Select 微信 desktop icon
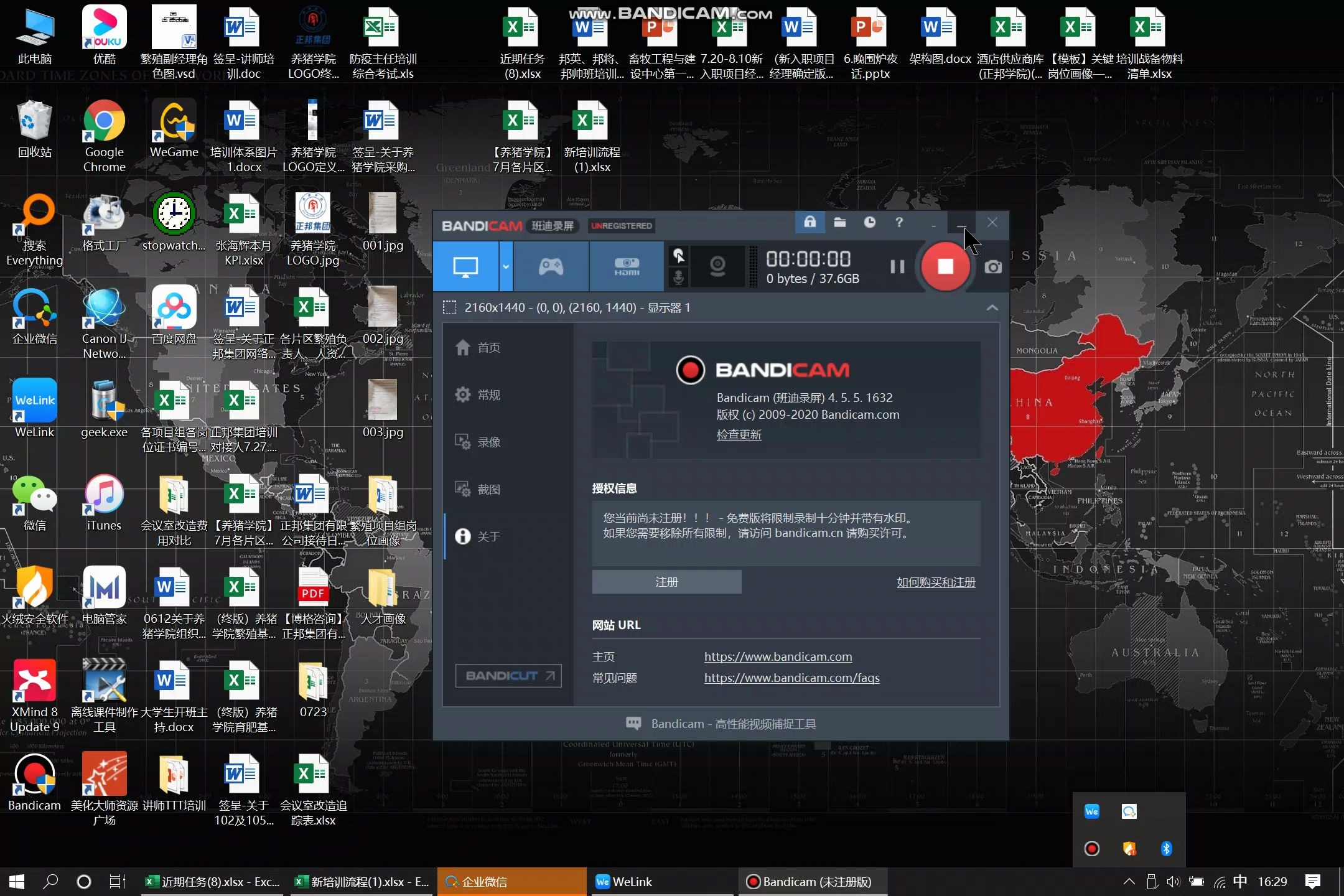 tap(35, 503)
